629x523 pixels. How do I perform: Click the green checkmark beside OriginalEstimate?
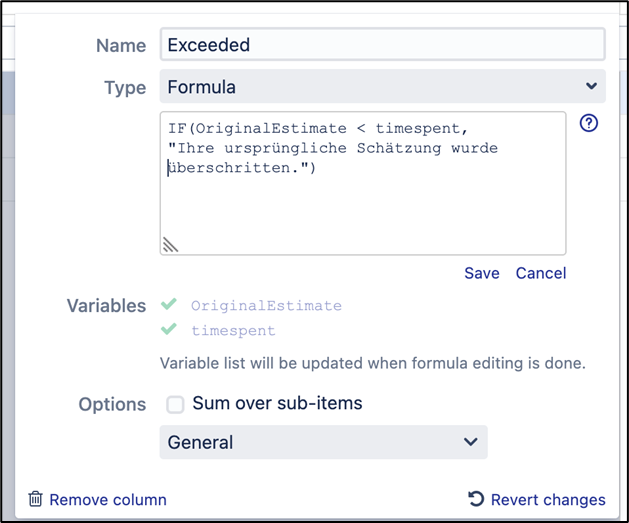point(169,304)
